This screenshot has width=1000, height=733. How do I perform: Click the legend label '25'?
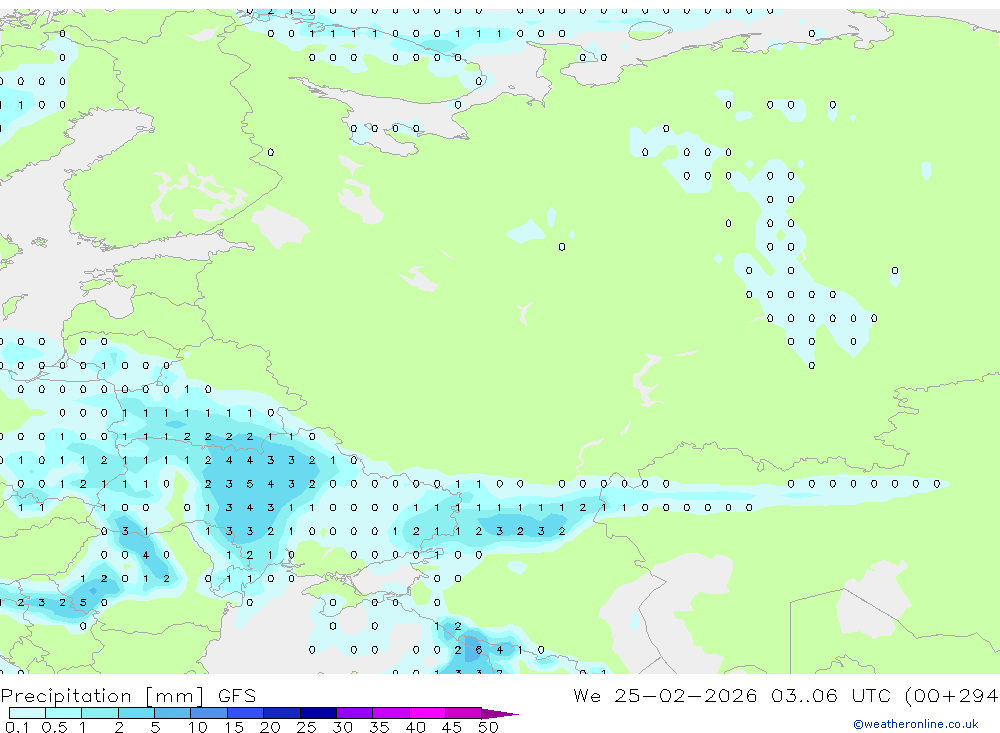click(x=306, y=727)
